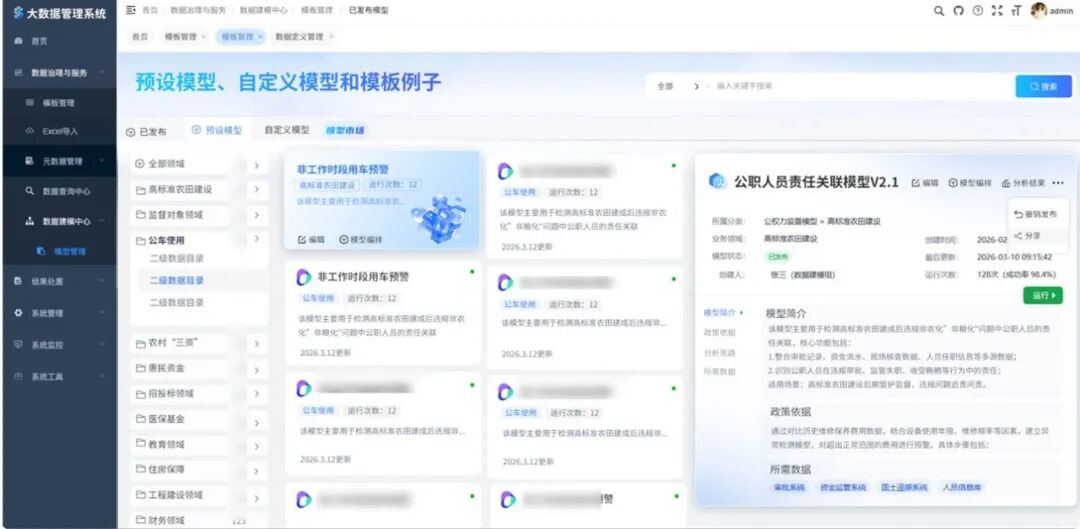Expand chevron next to 招投标领域
Viewport: 1080px width, 529px height.
coord(256,395)
